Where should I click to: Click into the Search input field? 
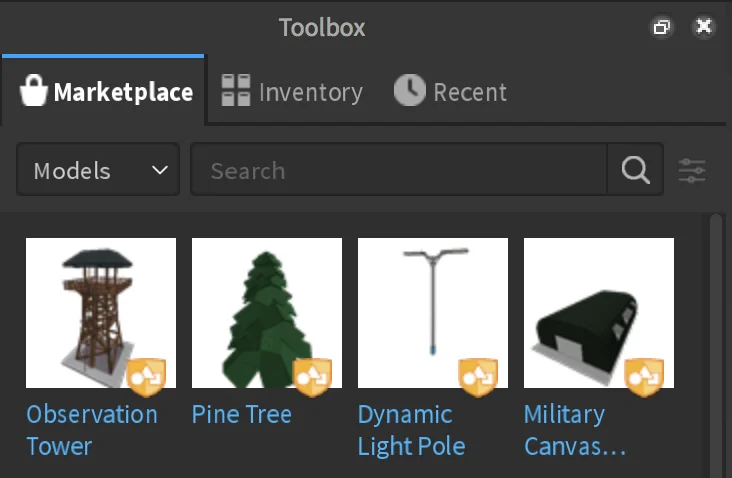coord(399,170)
